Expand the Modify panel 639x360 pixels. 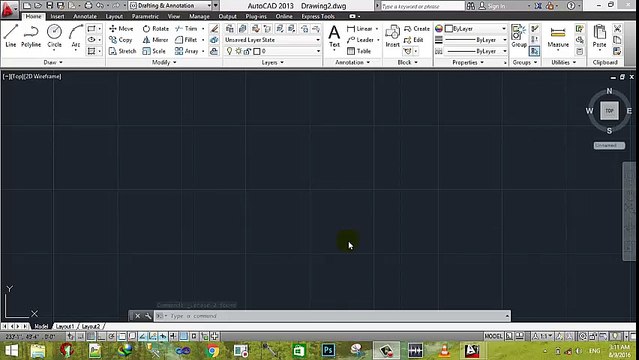(164, 62)
